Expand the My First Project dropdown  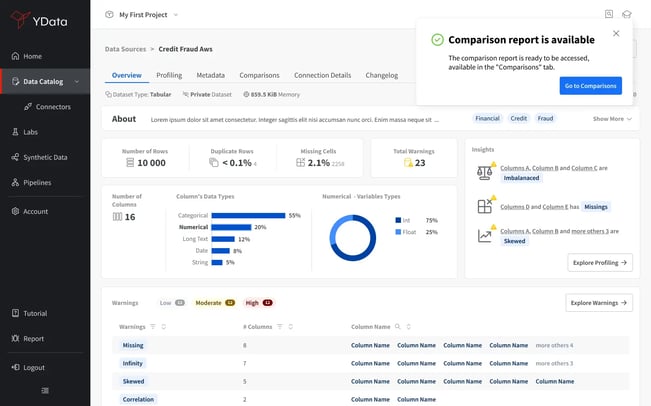click(142, 15)
